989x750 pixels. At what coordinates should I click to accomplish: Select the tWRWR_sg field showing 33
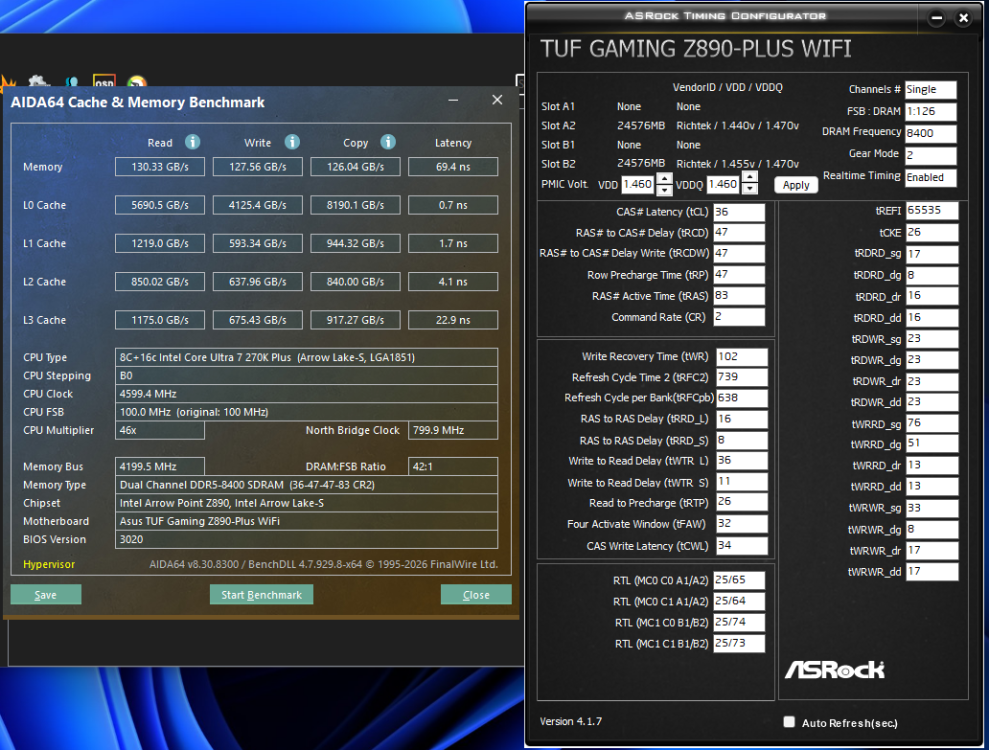932,508
